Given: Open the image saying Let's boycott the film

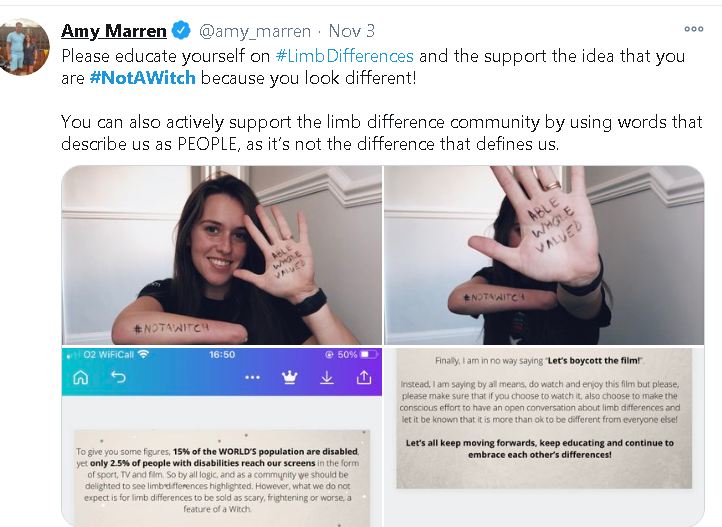Looking at the screenshot, I should 544,437.
